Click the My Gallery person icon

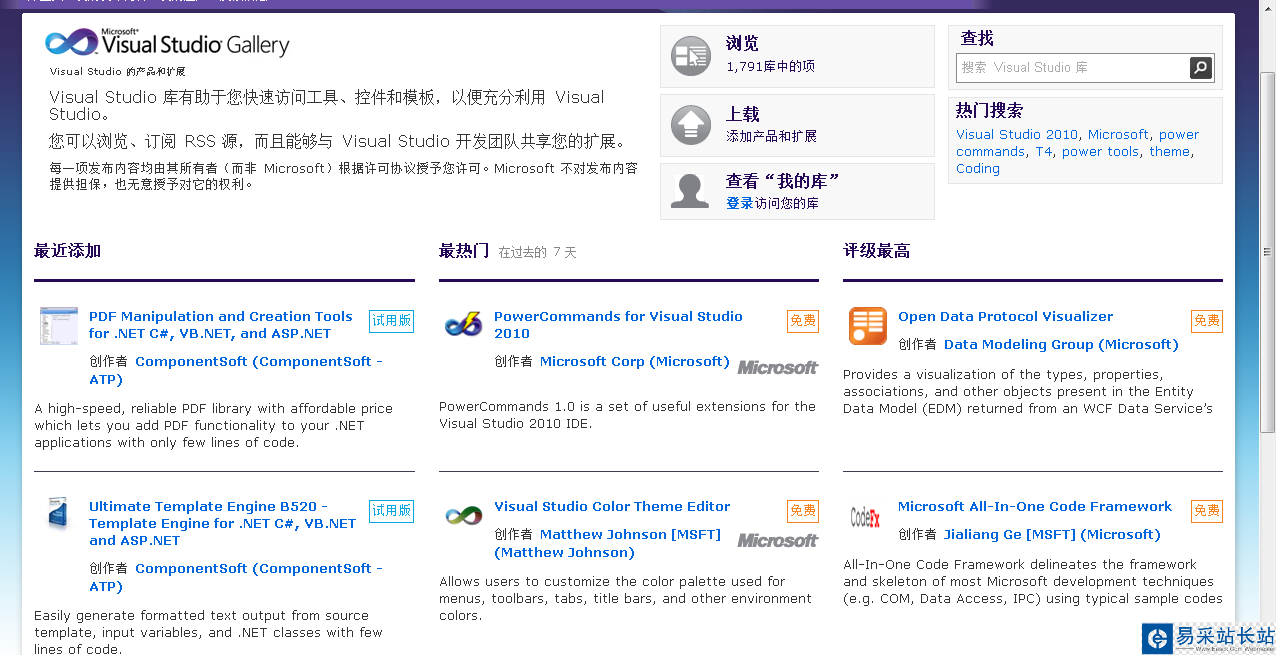[x=690, y=190]
